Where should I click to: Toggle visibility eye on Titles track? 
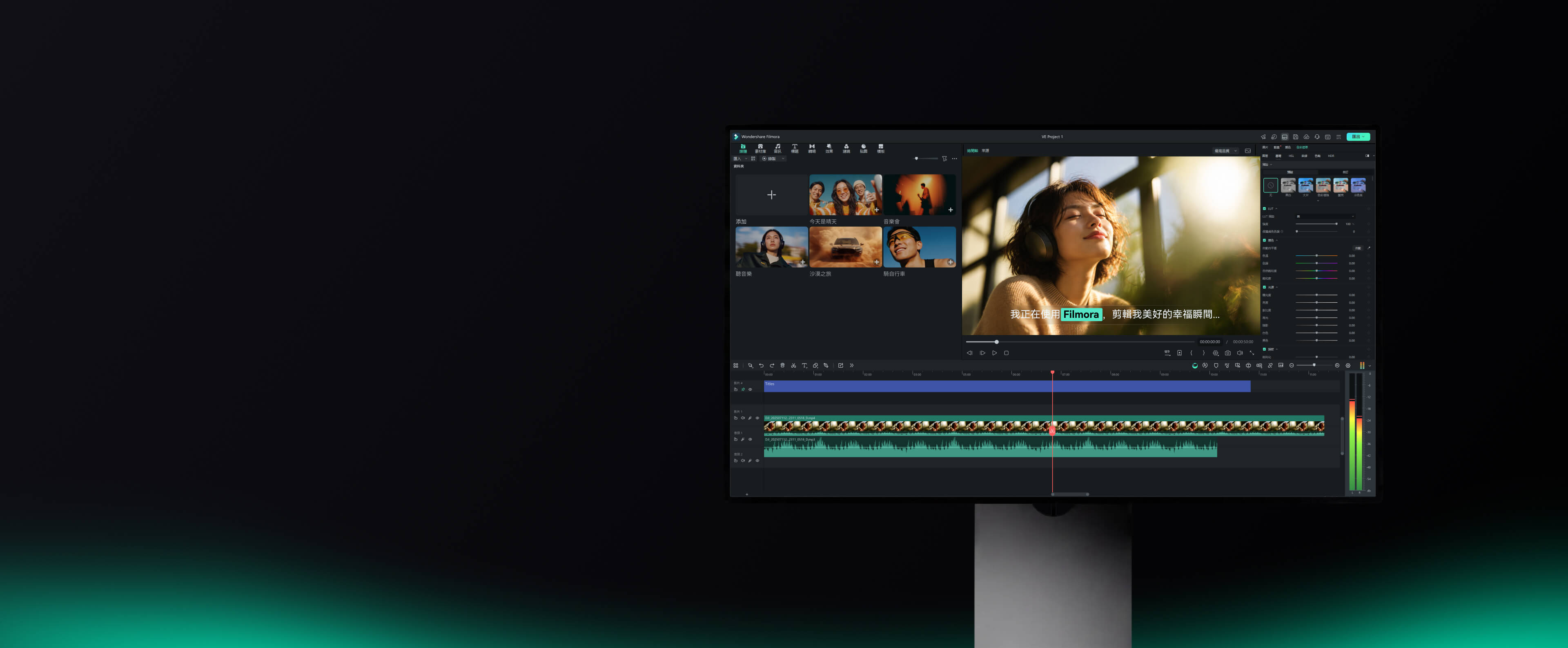tap(750, 389)
